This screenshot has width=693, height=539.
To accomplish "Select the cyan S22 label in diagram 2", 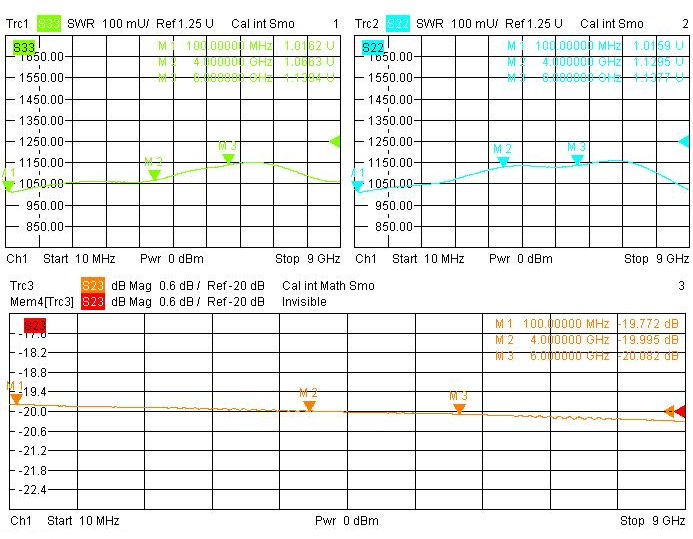I will [373, 47].
